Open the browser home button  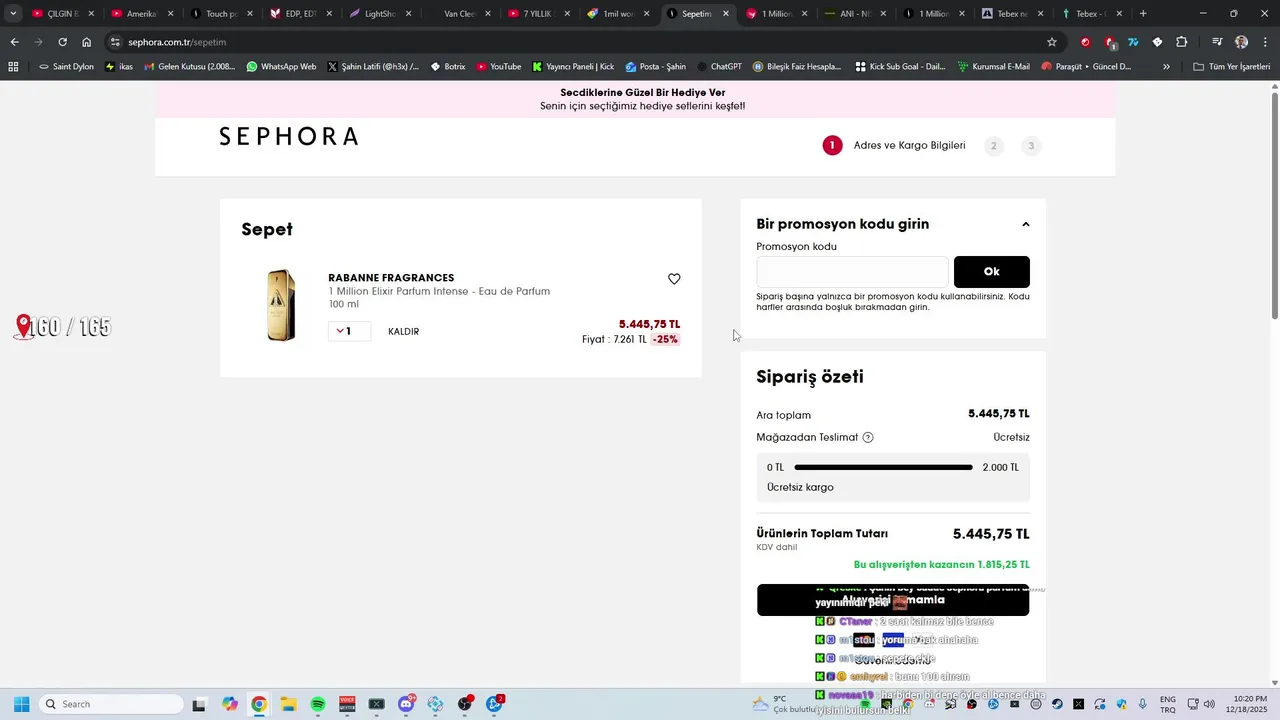pyautogui.click(x=87, y=42)
